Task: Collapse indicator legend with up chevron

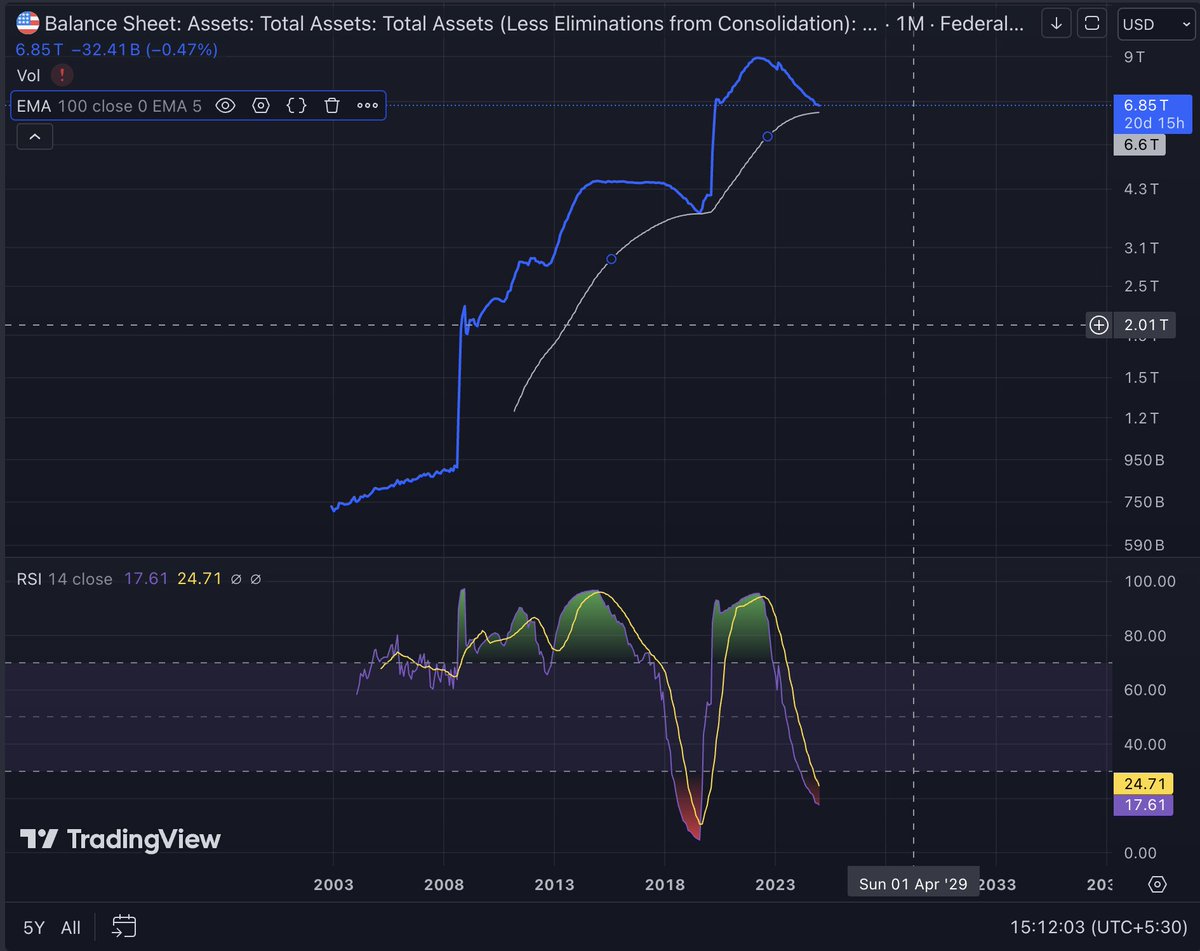Action: coord(34,137)
